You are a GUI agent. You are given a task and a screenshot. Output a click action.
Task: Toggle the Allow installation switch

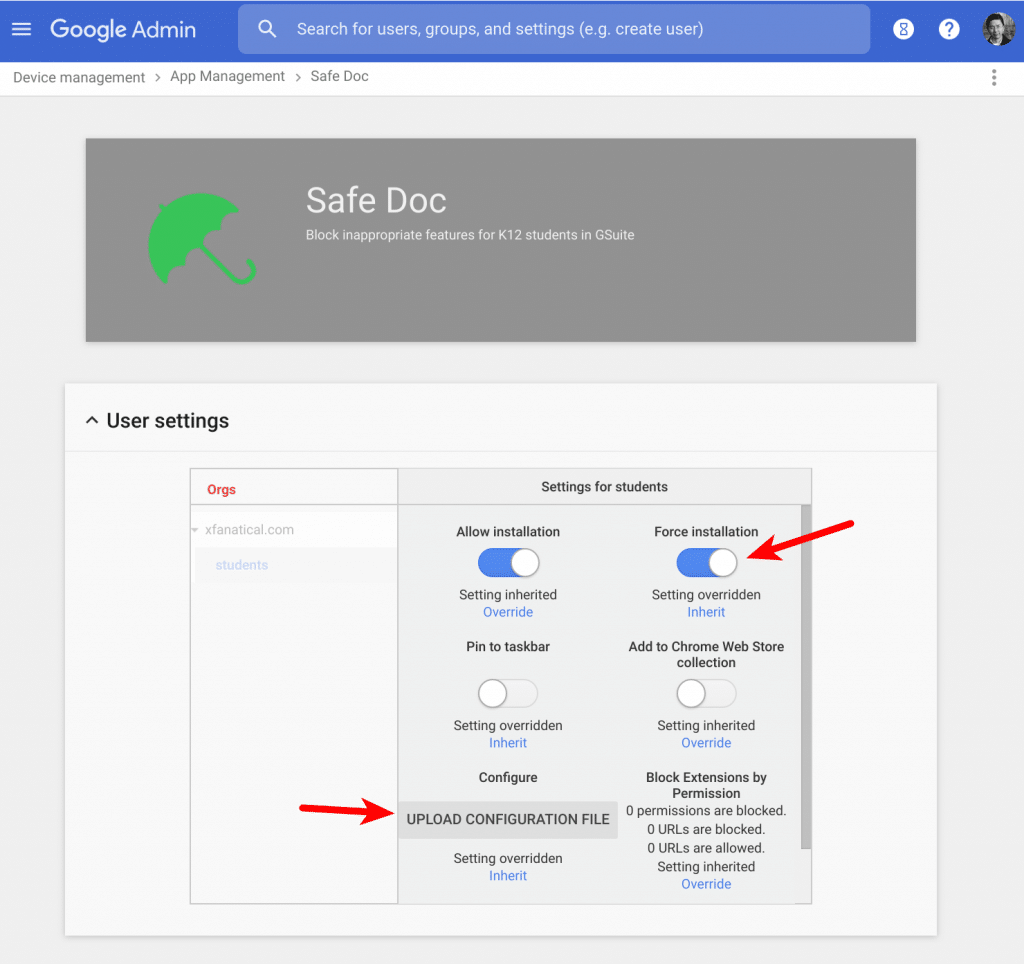pyautogui.click(x=508, y=563)
